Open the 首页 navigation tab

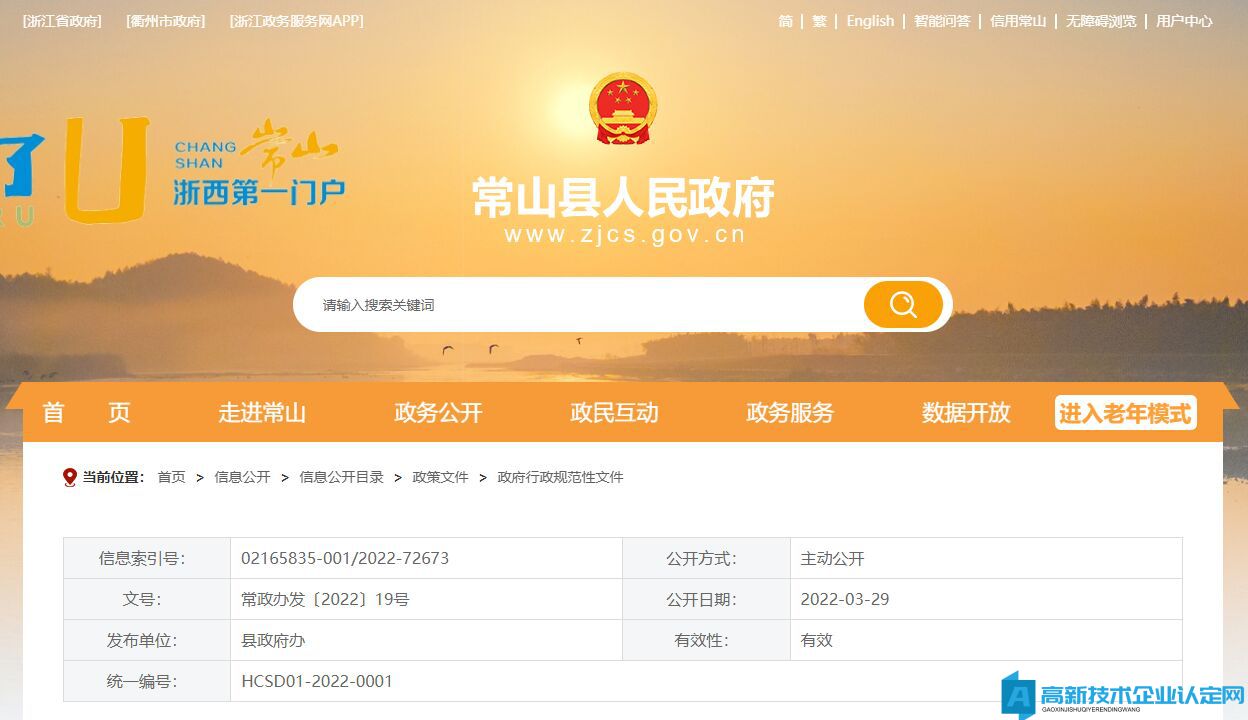coord(86,413)
